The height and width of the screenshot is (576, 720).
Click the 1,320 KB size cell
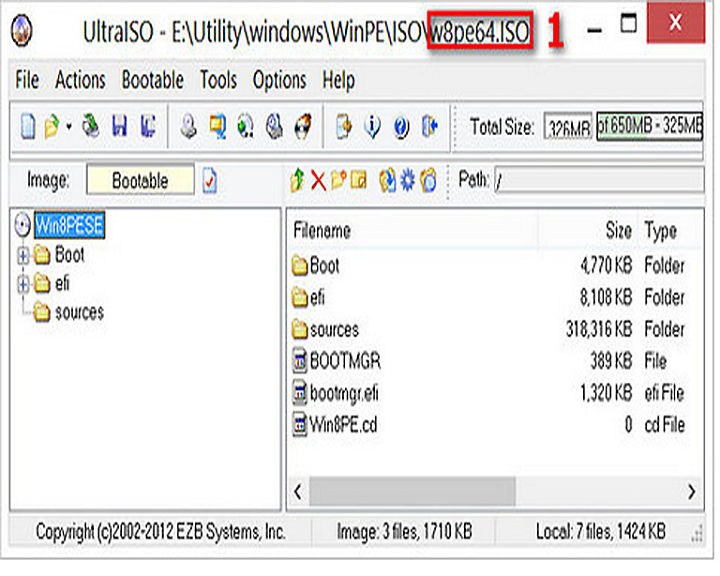[606, 393]
